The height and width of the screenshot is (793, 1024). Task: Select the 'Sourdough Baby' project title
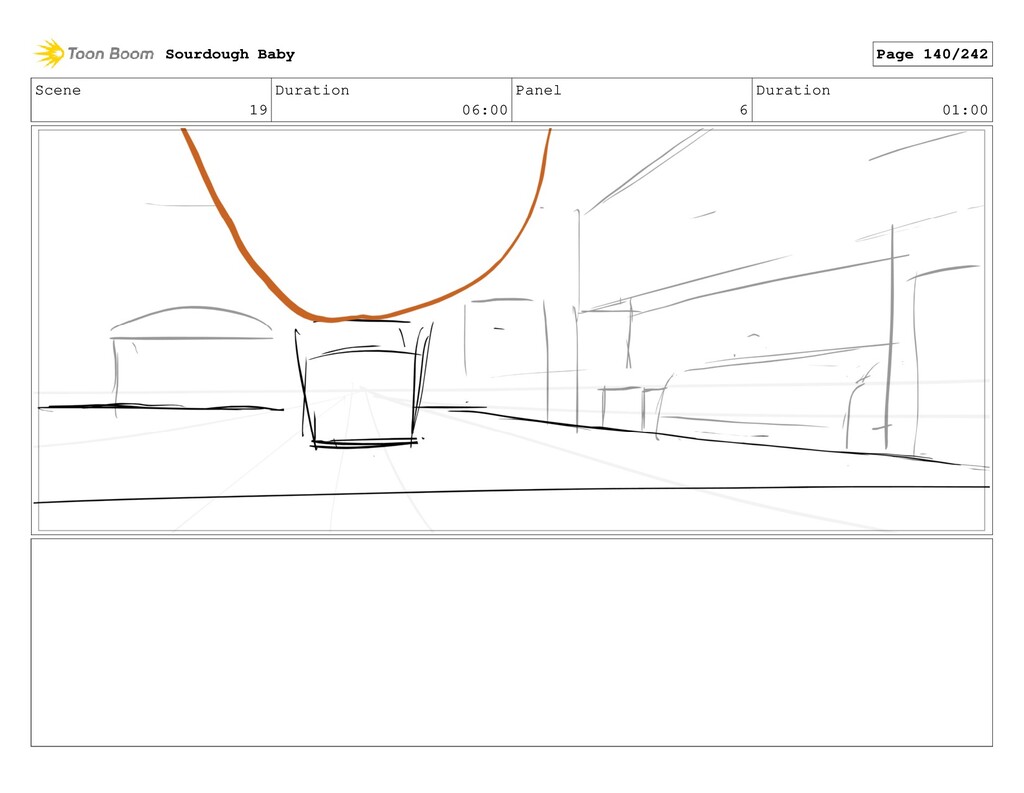230,54
